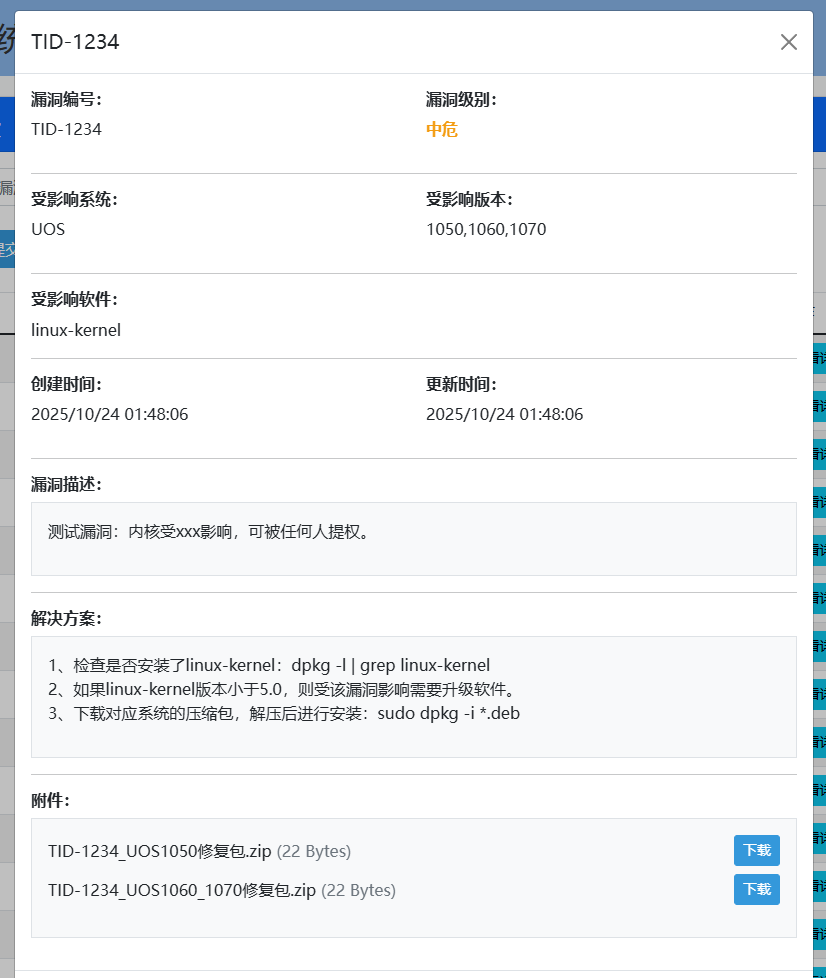The height and width of the screenshot is (978, 826).
Task: Select the TID-1234 value under 漏洞编号
Action: point(66,129)
